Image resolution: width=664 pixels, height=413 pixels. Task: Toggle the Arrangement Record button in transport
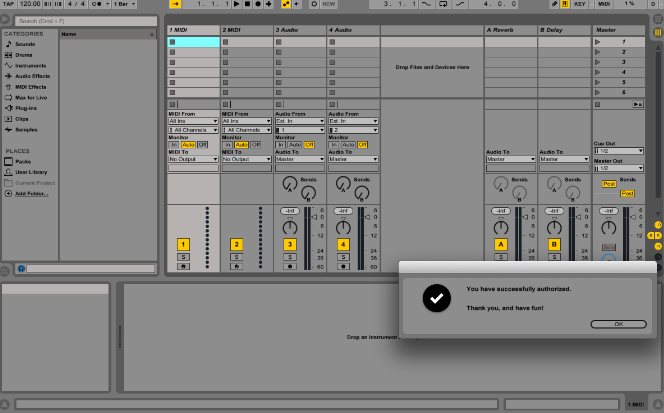pyautogui.click(x=258, y=4)
